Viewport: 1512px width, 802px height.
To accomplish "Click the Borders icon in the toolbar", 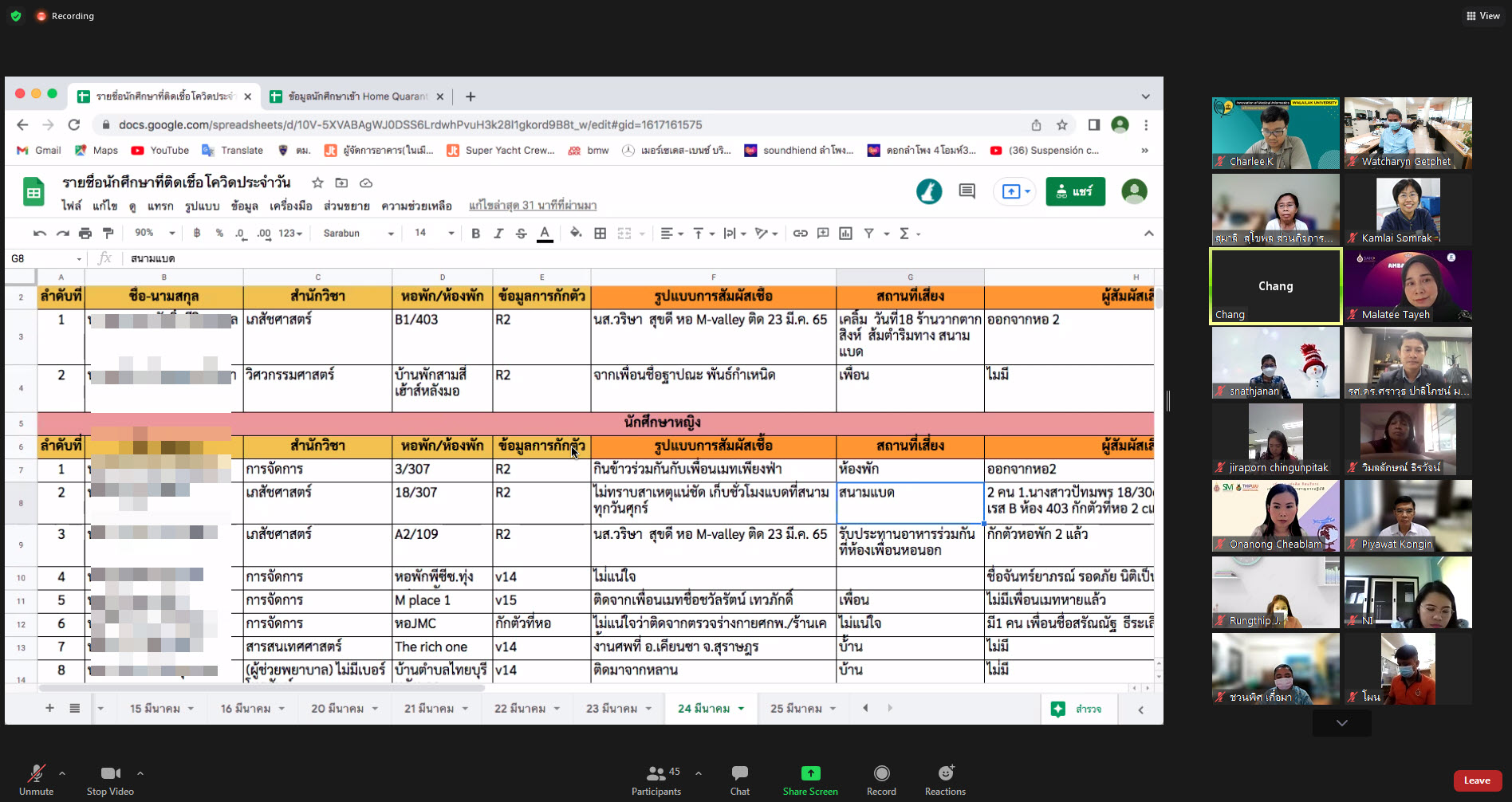I will (x=600, y=234).
